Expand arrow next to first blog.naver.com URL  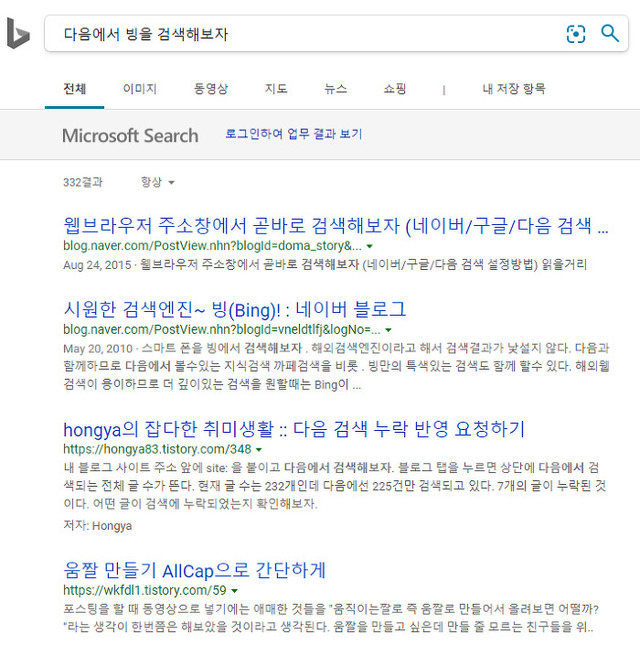(x=370, y=246)
